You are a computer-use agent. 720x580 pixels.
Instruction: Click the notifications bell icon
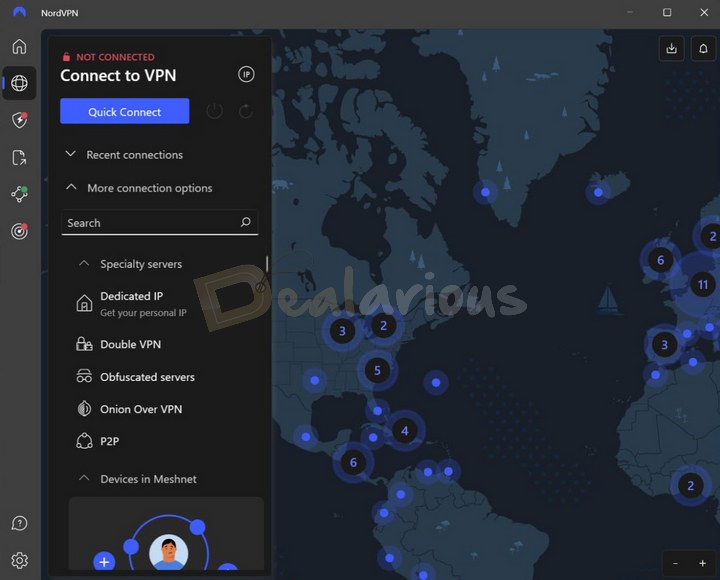coord(703,48)
